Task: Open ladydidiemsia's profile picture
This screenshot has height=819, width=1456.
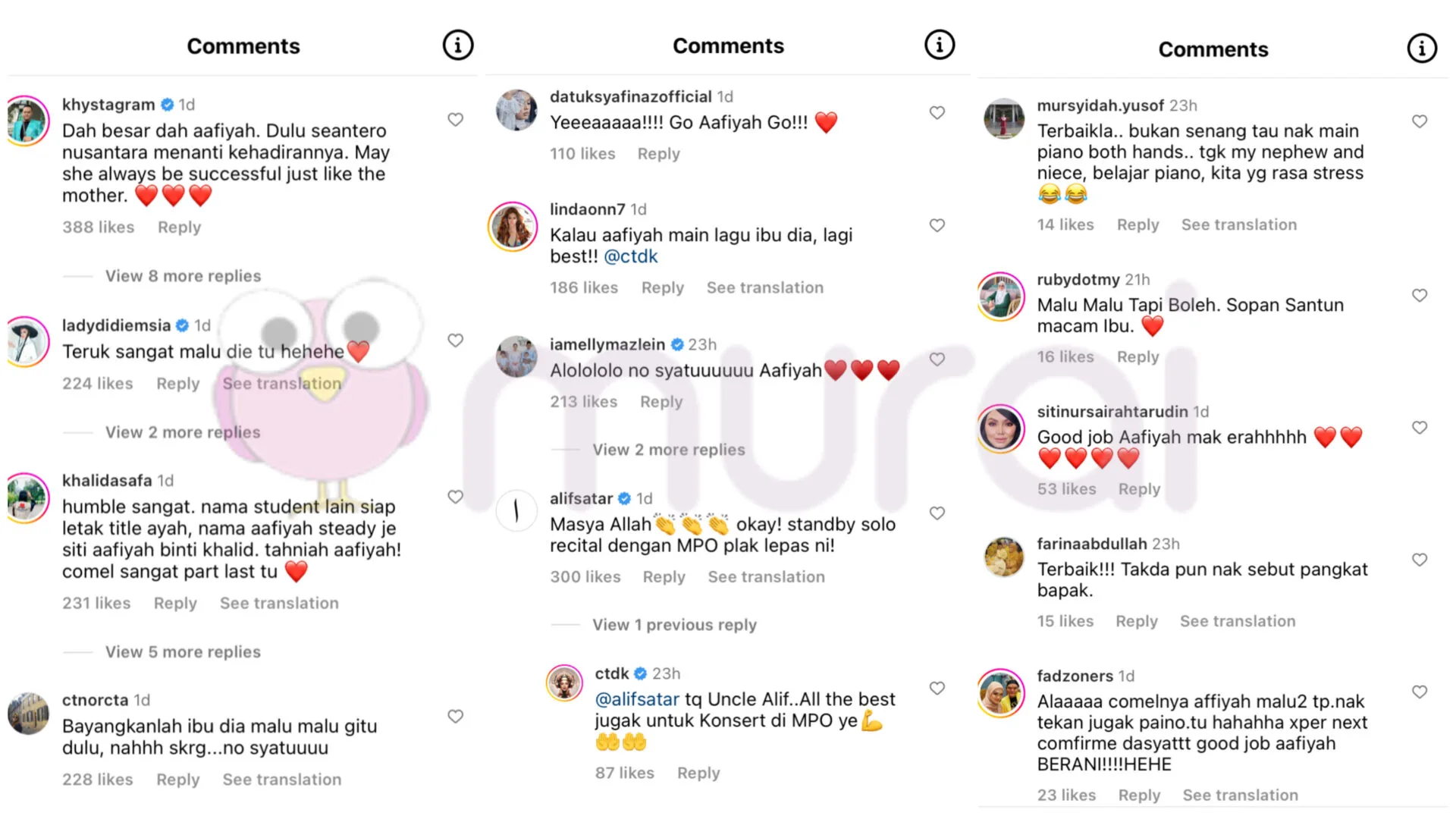Action: click(x=28, y=341)
